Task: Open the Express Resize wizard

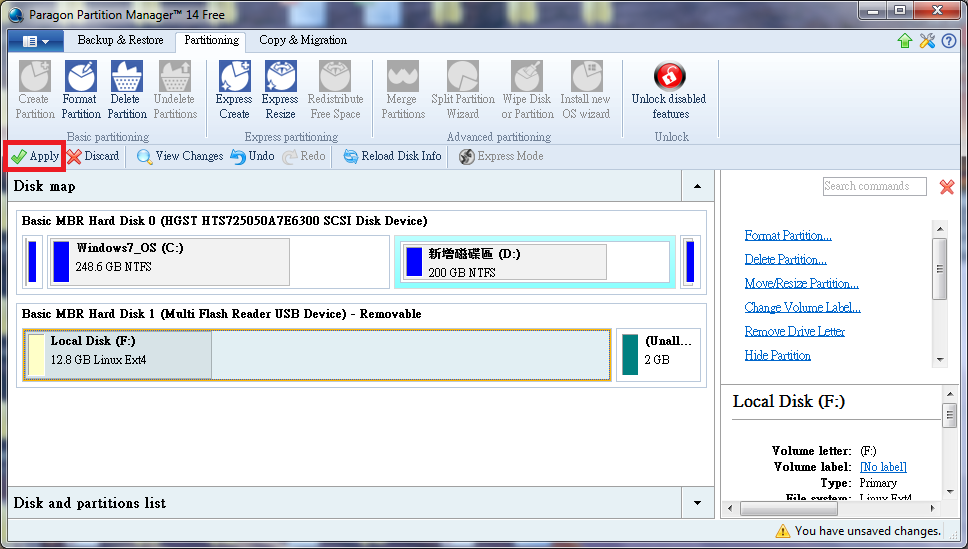Action: [280, 90]
